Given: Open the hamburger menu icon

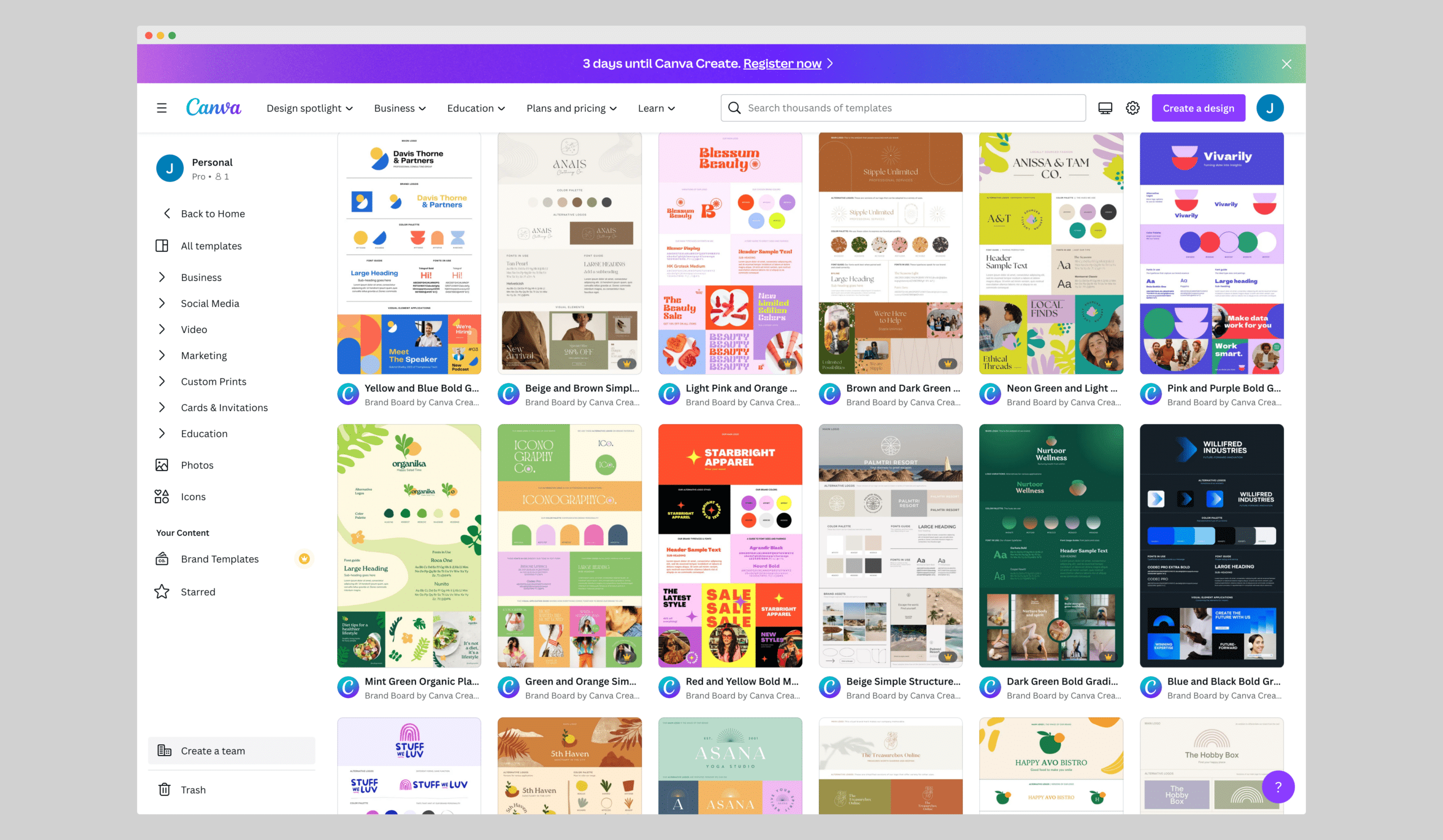Looking at the screenshot, I should [162, 108].
